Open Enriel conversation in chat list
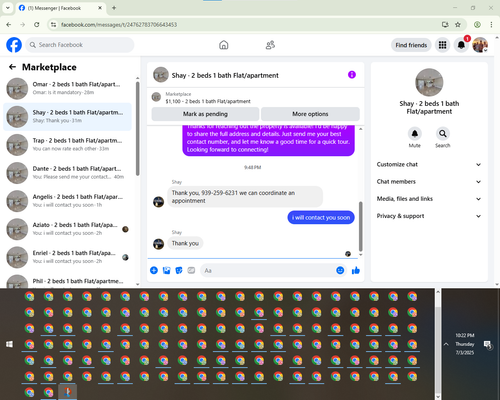Viewport: 500px width, 400px height. click(x=67, y=257)
